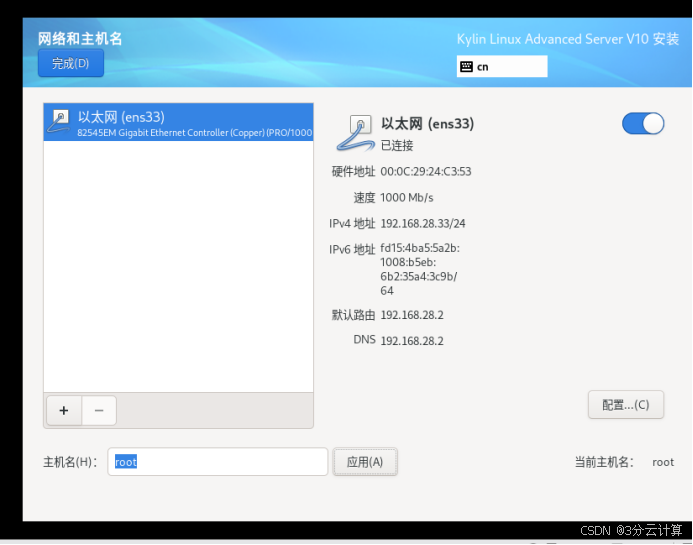This screenshot has width=693, height=545.
Task: Select hardware address 00:0C:29:24:C3:53
Action: (426, 172)
